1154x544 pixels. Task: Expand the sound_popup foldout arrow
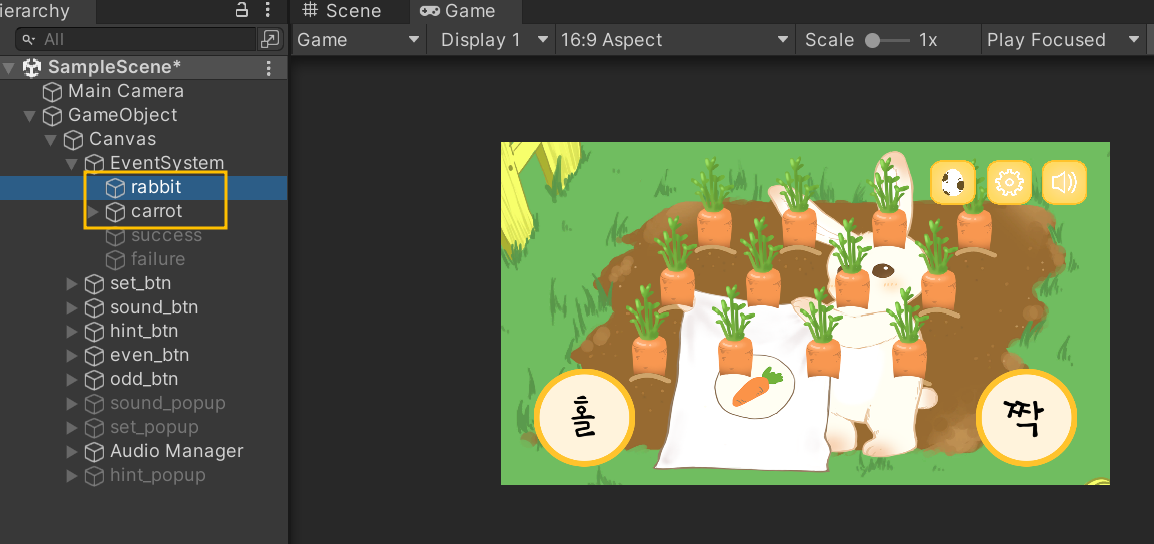point(71,404)
